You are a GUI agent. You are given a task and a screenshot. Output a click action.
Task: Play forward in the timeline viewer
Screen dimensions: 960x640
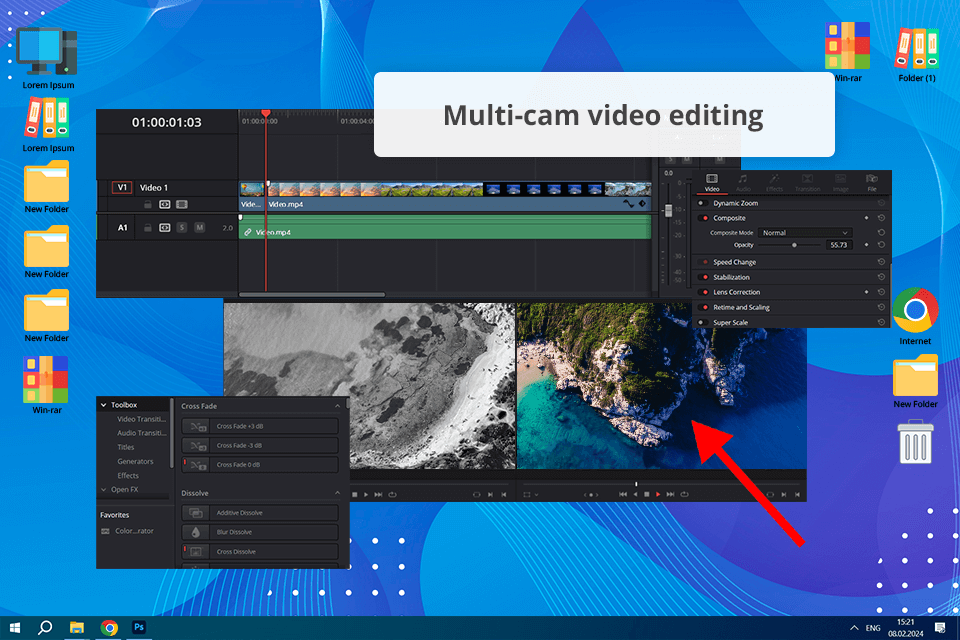tap(658, 494)
